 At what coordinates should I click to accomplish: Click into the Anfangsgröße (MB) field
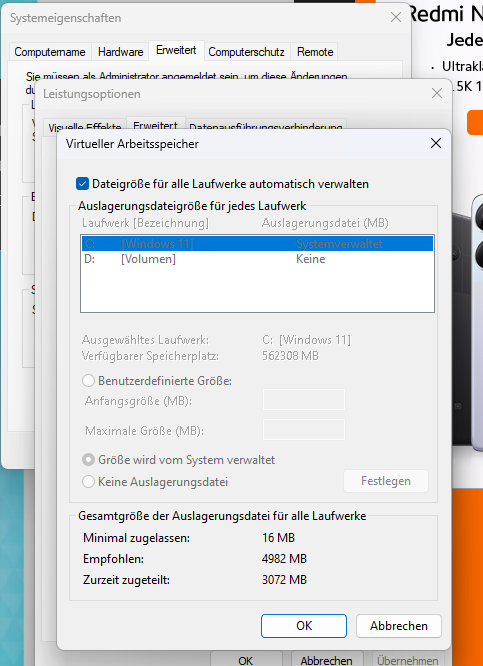click(304, 400)
